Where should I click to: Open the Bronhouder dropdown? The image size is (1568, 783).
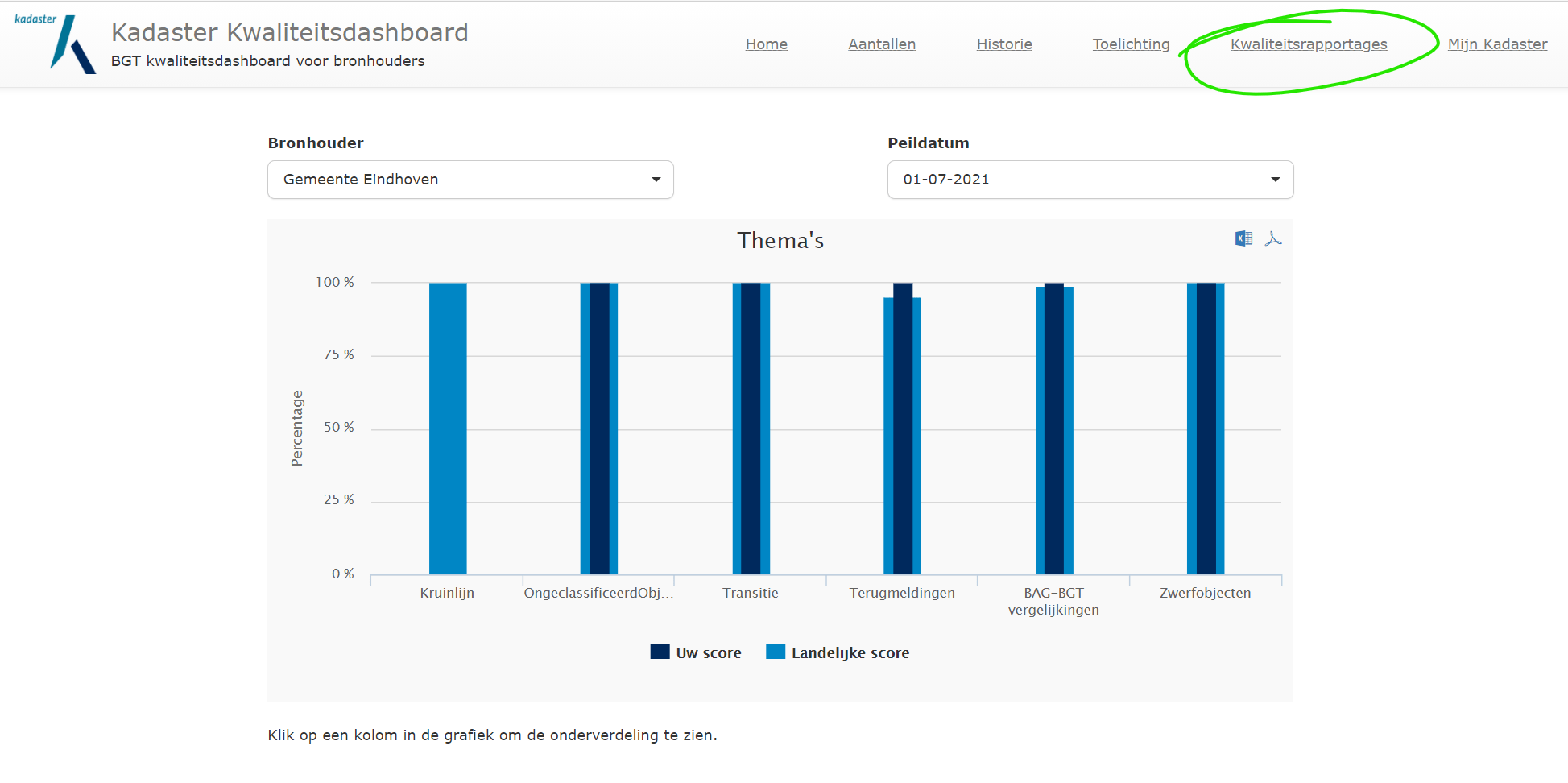(470, 180)
